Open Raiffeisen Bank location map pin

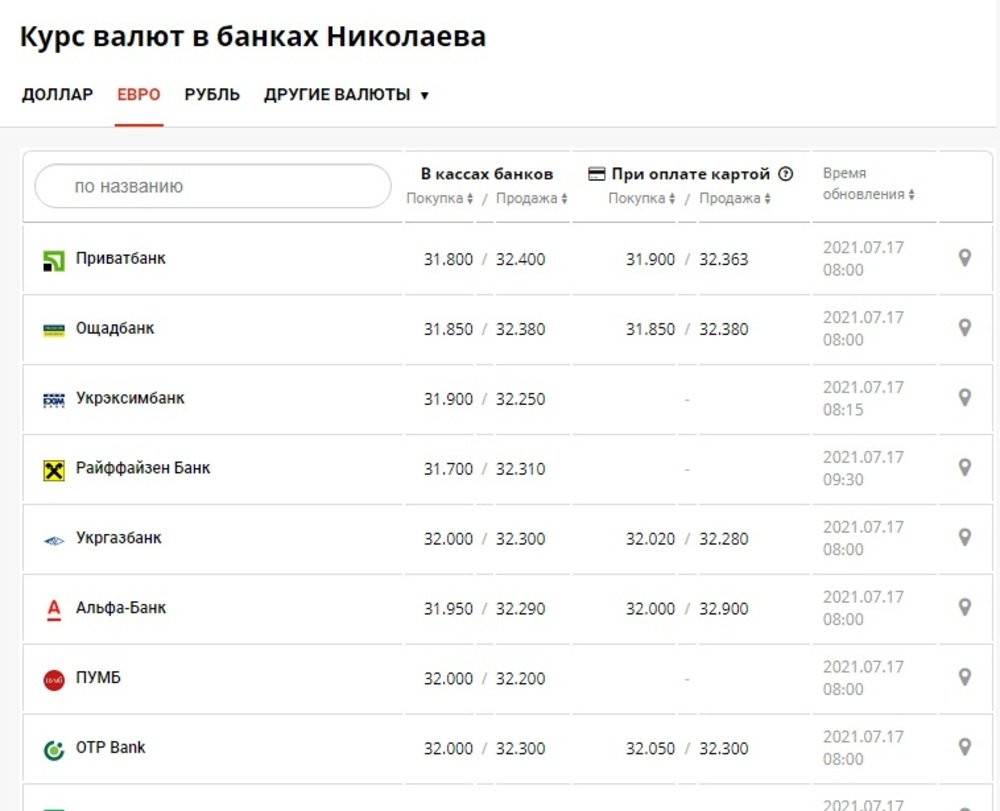[965, 468]
